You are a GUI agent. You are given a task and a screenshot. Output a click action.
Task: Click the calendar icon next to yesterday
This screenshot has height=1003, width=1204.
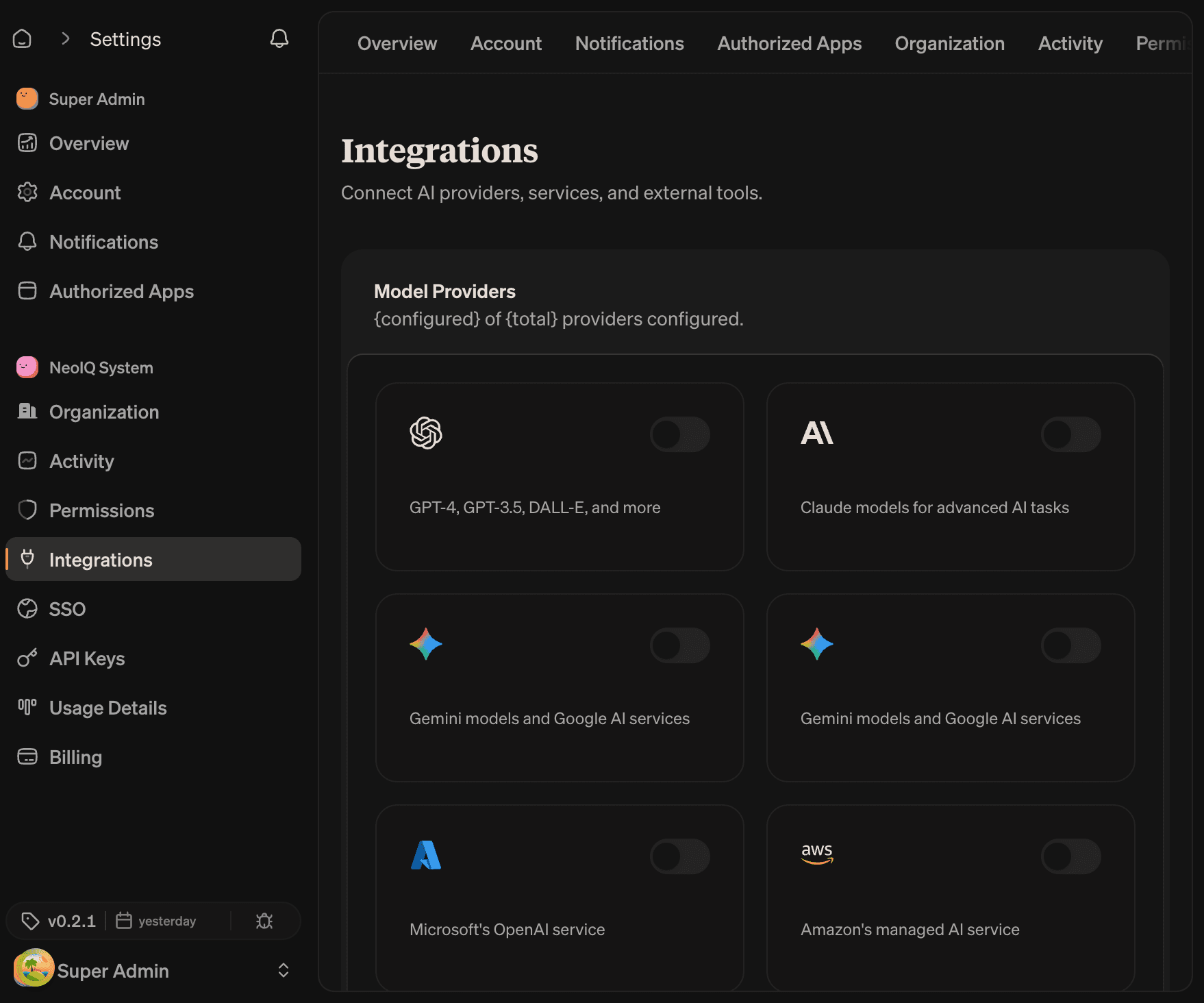pos(124,920)
